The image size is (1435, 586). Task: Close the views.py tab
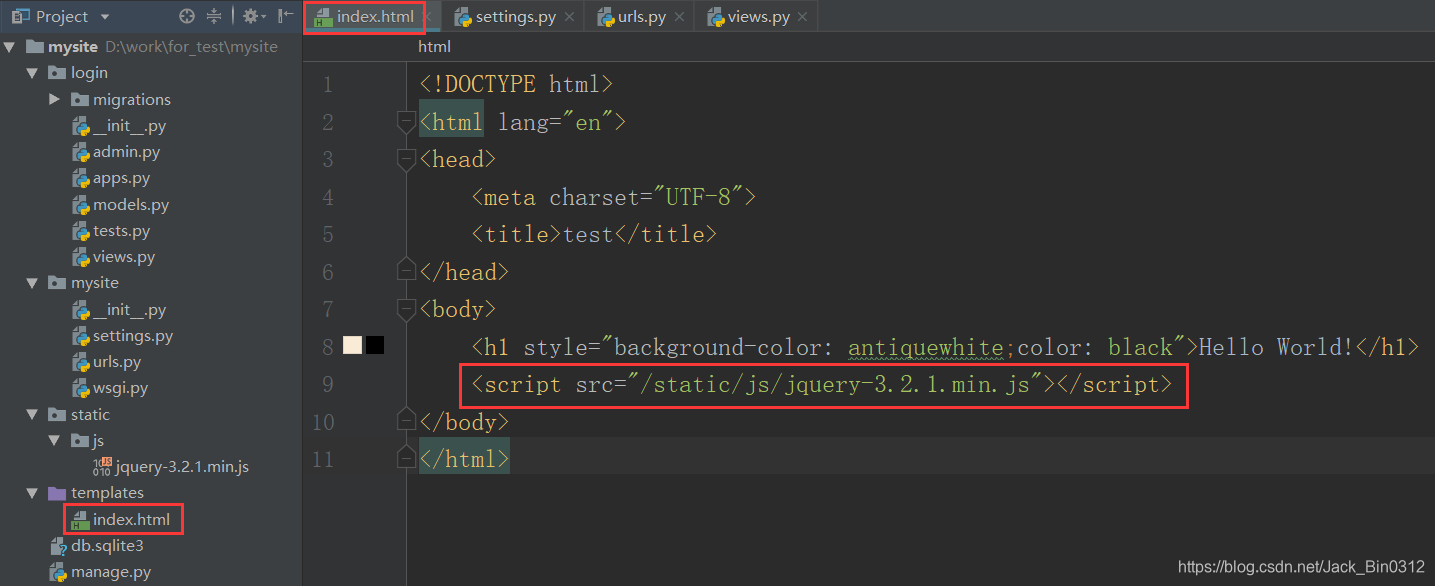(x=803, y=17)
